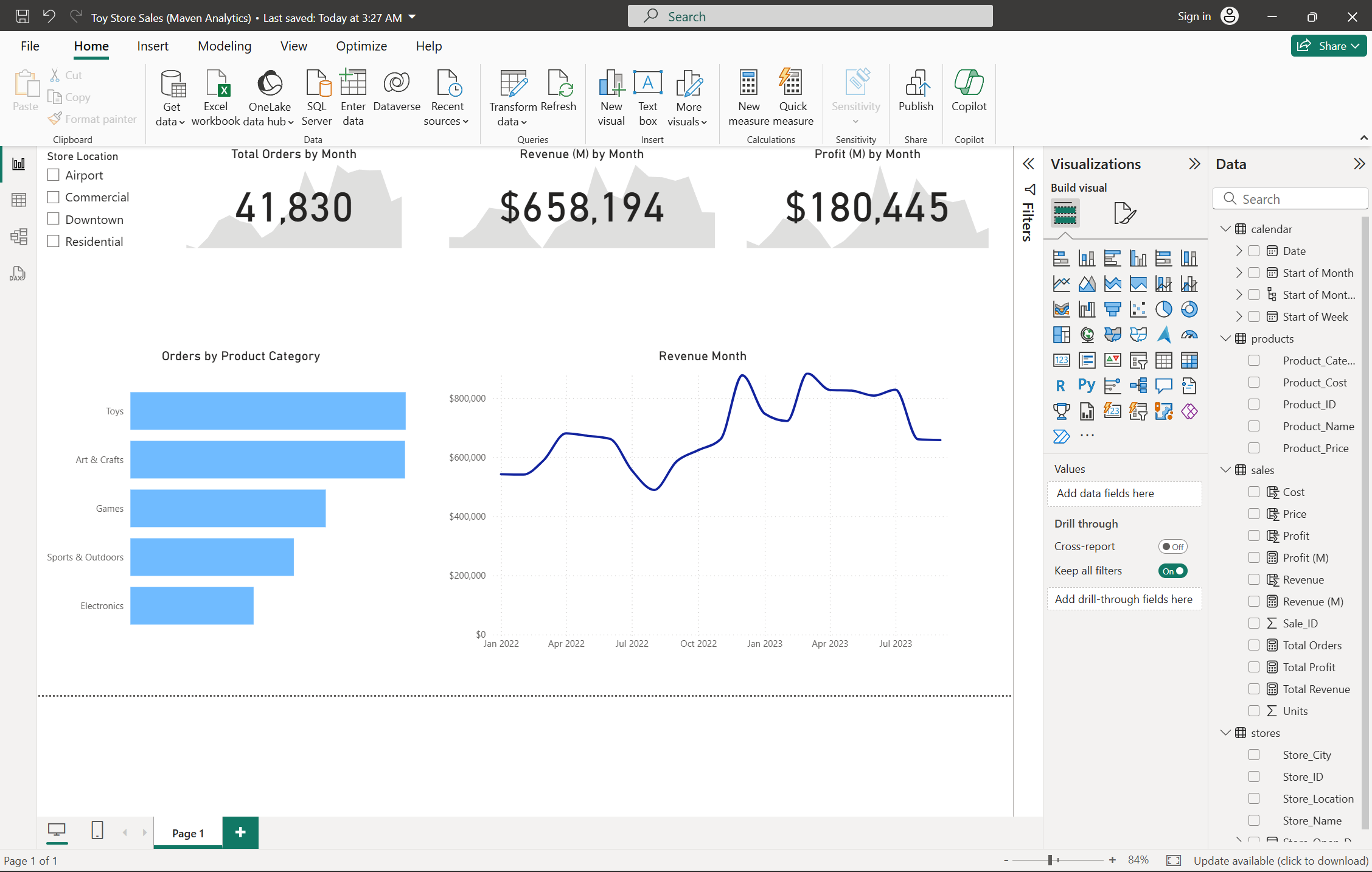Publish the report
Screen dimensions: 1372x872
(916, 91)
